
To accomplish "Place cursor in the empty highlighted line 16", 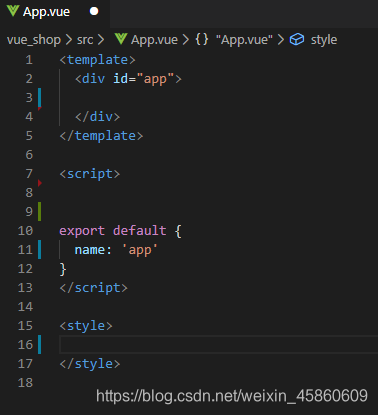I will pyautogui.click(x=219, y=345).
